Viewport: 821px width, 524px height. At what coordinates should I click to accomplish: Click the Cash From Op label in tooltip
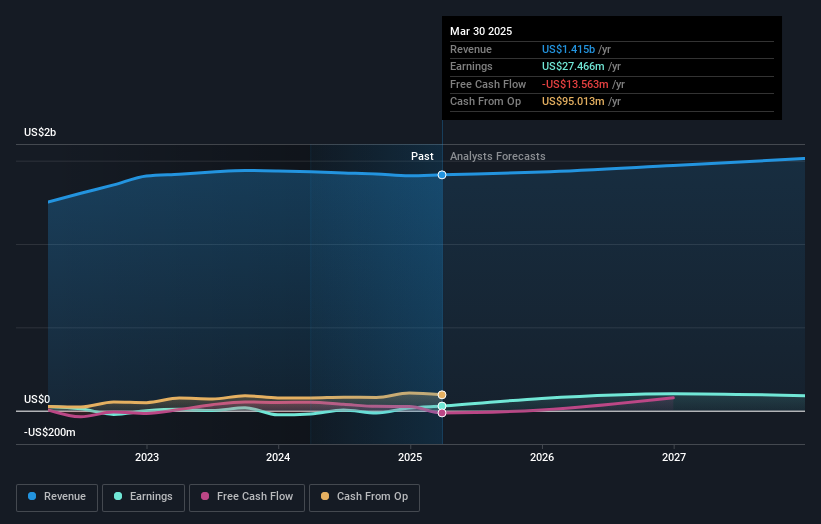coord(485,102)
